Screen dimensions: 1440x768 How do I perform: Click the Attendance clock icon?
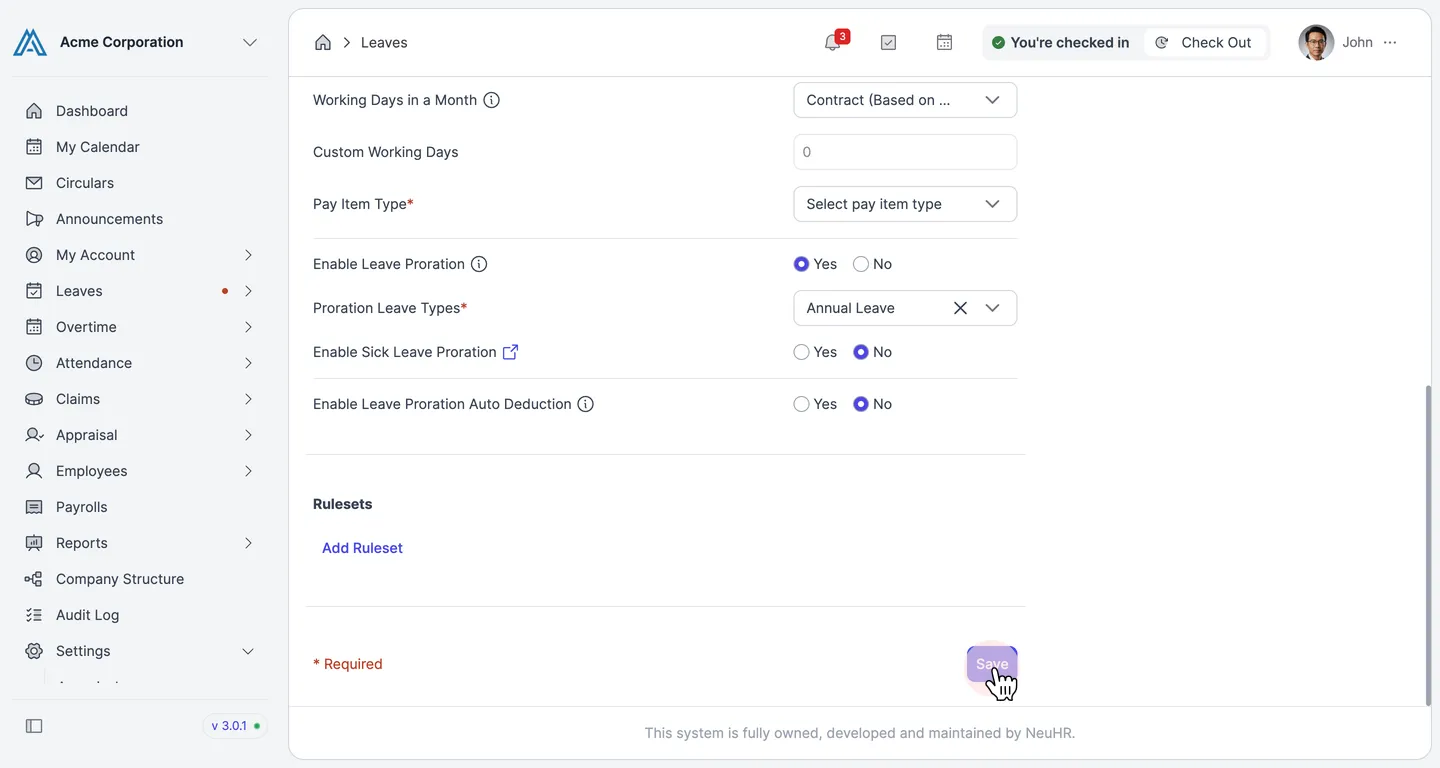point(34,363)
